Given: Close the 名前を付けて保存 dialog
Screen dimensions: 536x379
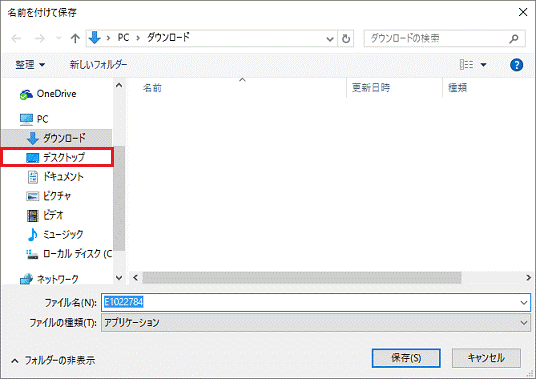Looking at the screenshot, I should pos(523,12).
